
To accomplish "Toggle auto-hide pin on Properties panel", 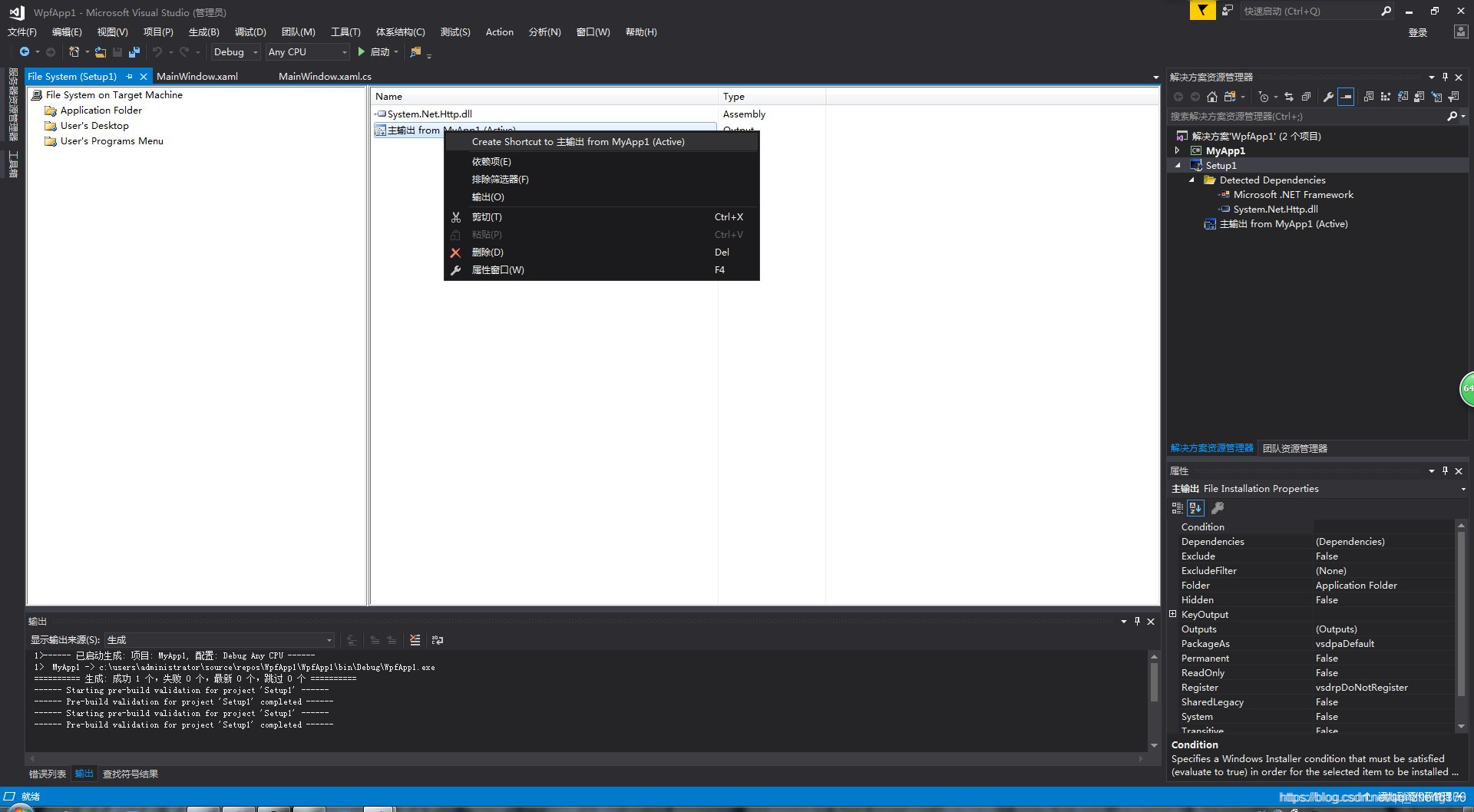I will pos(1445,471).
